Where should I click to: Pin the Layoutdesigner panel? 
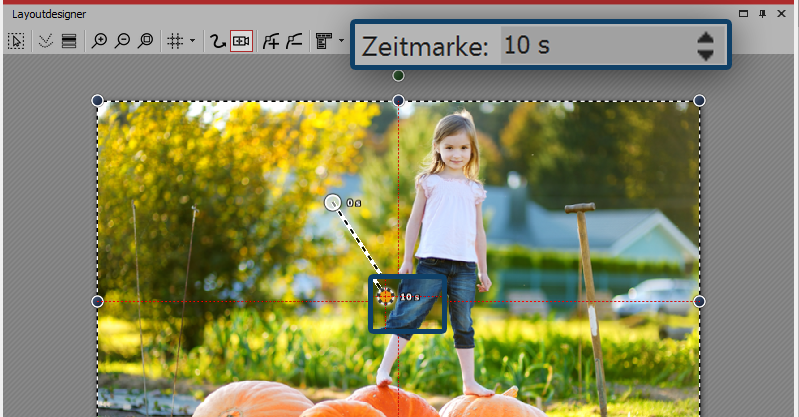(762, 14)
